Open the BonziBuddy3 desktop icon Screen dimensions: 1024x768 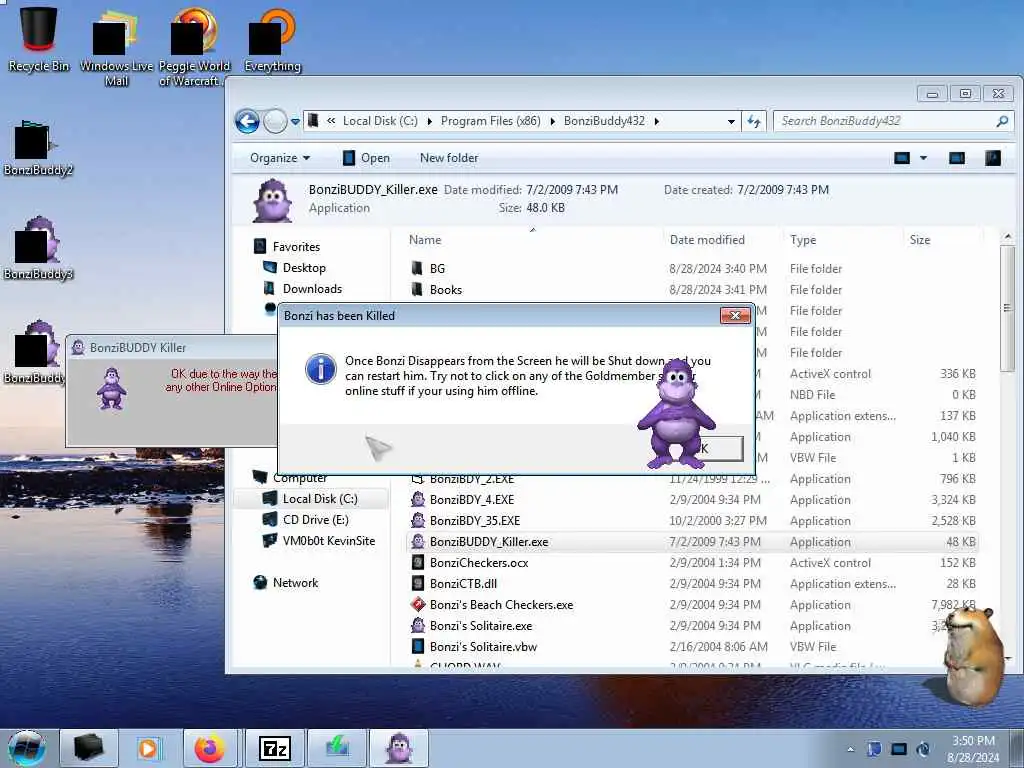(38, 249)
